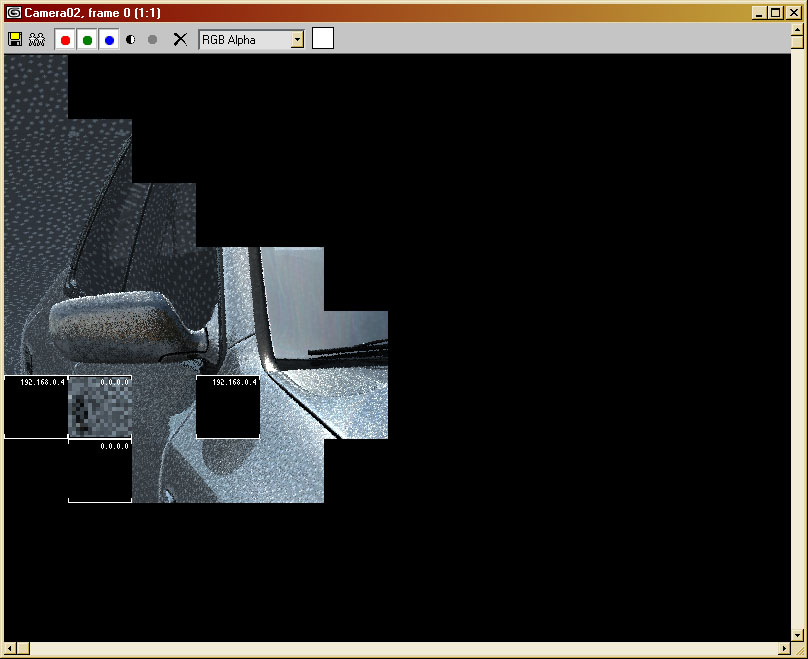The image size is (808, 659).
Task: Clone the virtual frame buffer window
Action: tap(37, 40)
